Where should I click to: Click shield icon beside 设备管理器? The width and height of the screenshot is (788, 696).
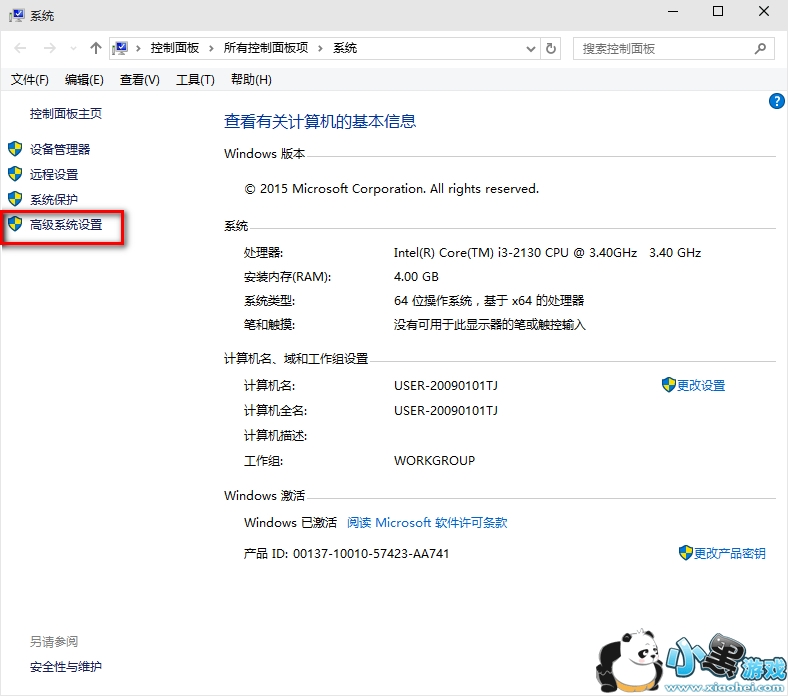(15, 149)
